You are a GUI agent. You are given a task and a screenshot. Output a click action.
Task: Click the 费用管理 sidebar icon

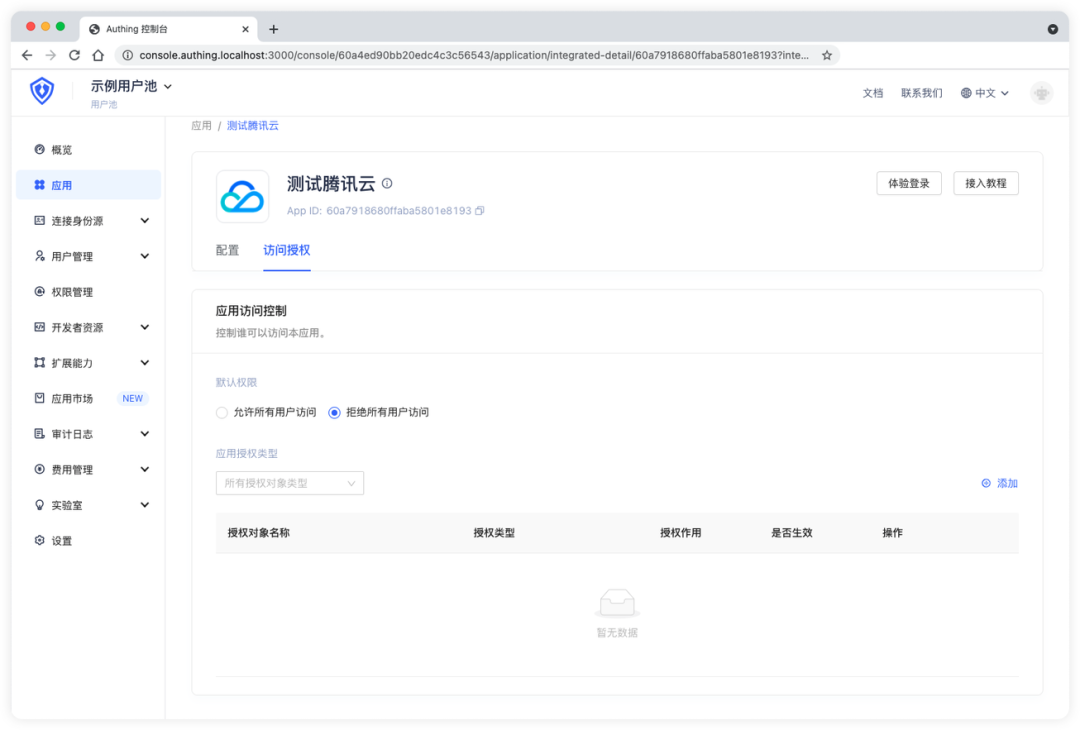(x=39, y=469)
